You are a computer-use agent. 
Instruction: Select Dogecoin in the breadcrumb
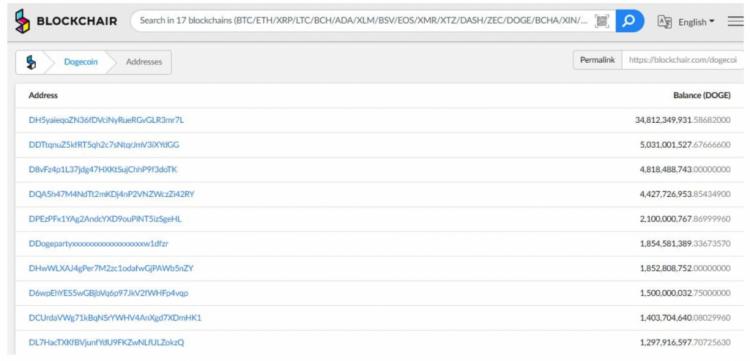click(81, 62)
